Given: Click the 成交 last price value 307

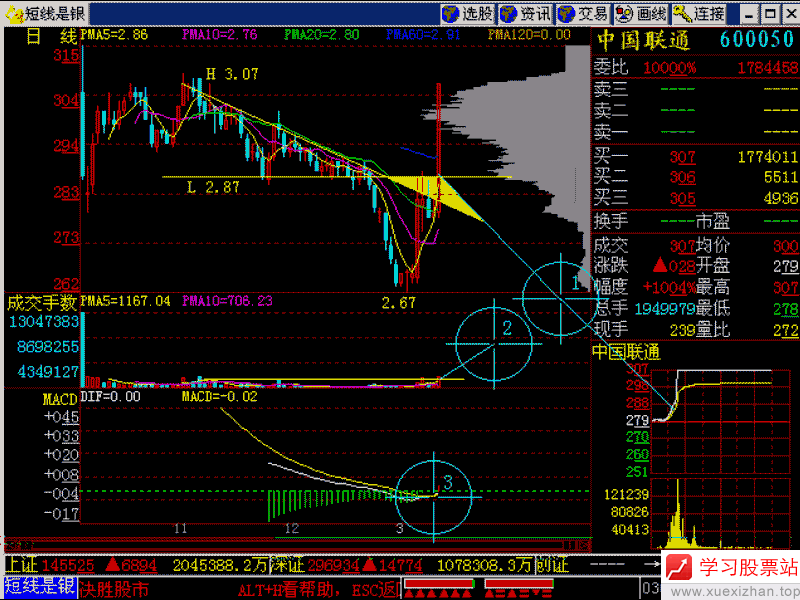Looking at the screenshot, I should (x=683, y=246).
